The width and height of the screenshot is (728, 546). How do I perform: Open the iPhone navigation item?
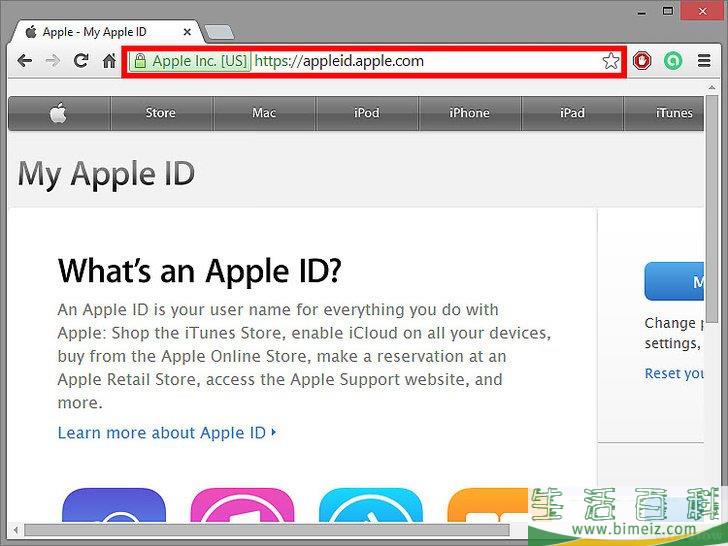point(469,113)
